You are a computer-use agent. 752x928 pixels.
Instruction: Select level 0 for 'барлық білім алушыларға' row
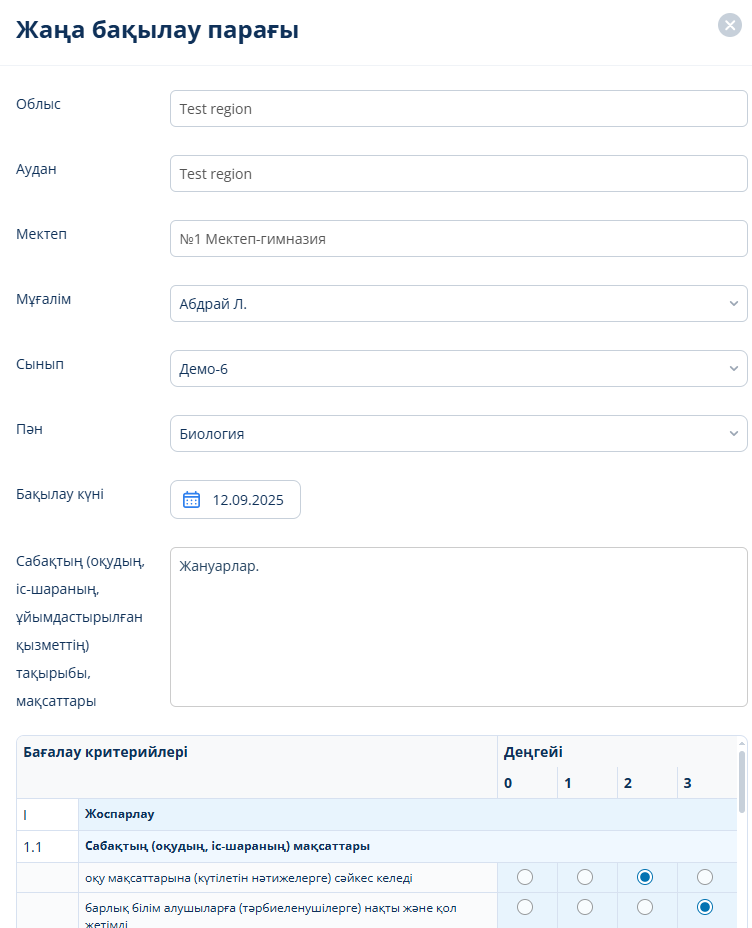(x=525, y=907)
